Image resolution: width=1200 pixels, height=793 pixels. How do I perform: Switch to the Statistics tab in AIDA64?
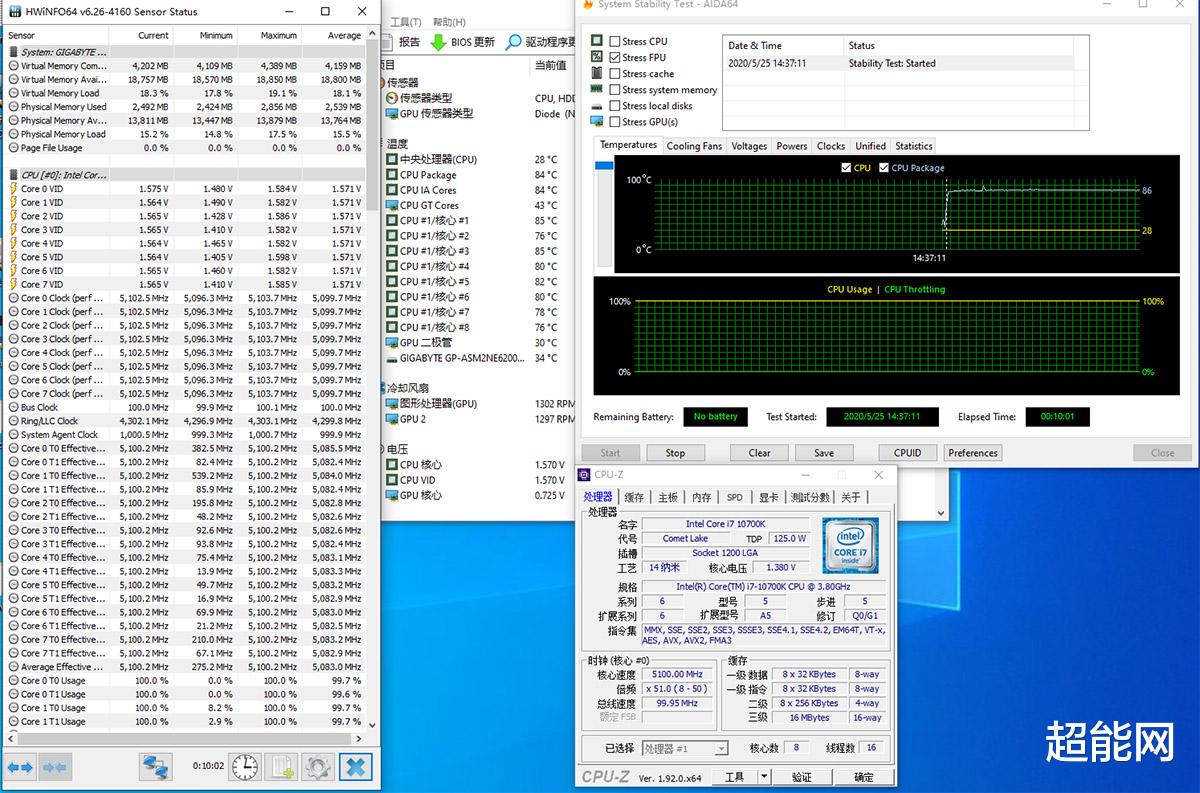(x=913, y=146)
